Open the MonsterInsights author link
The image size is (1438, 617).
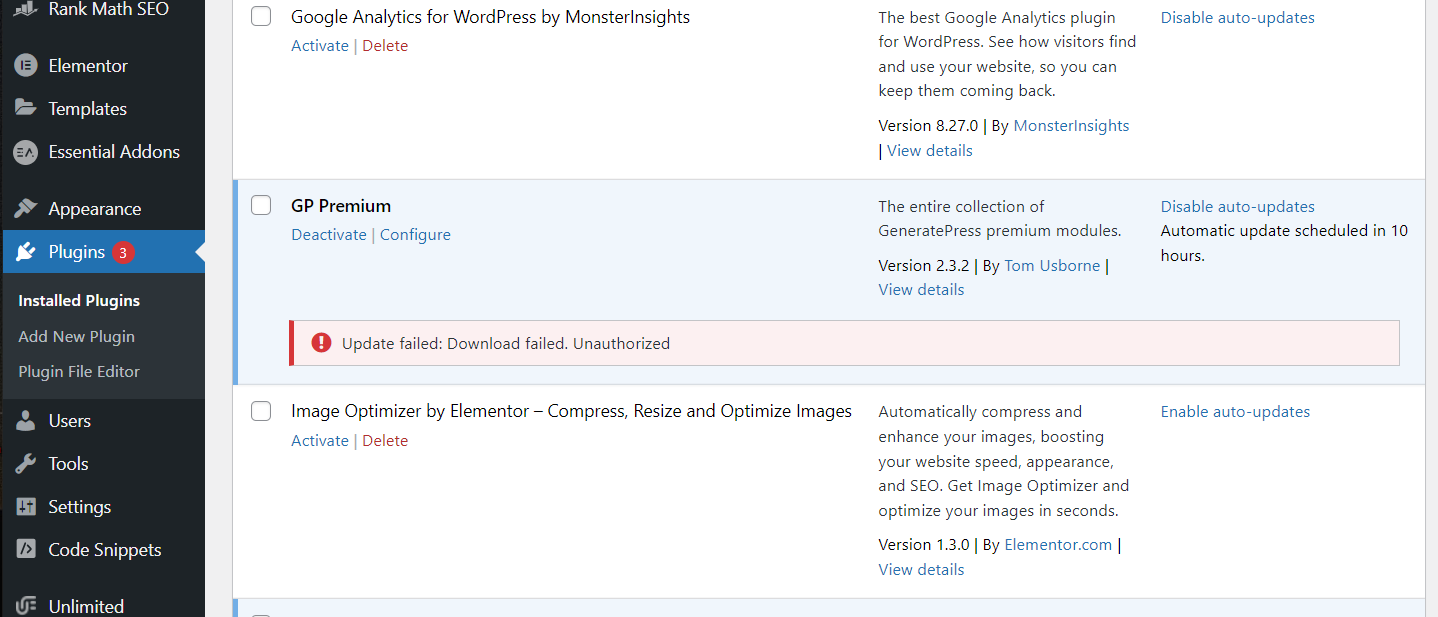tap(1071, 126)
